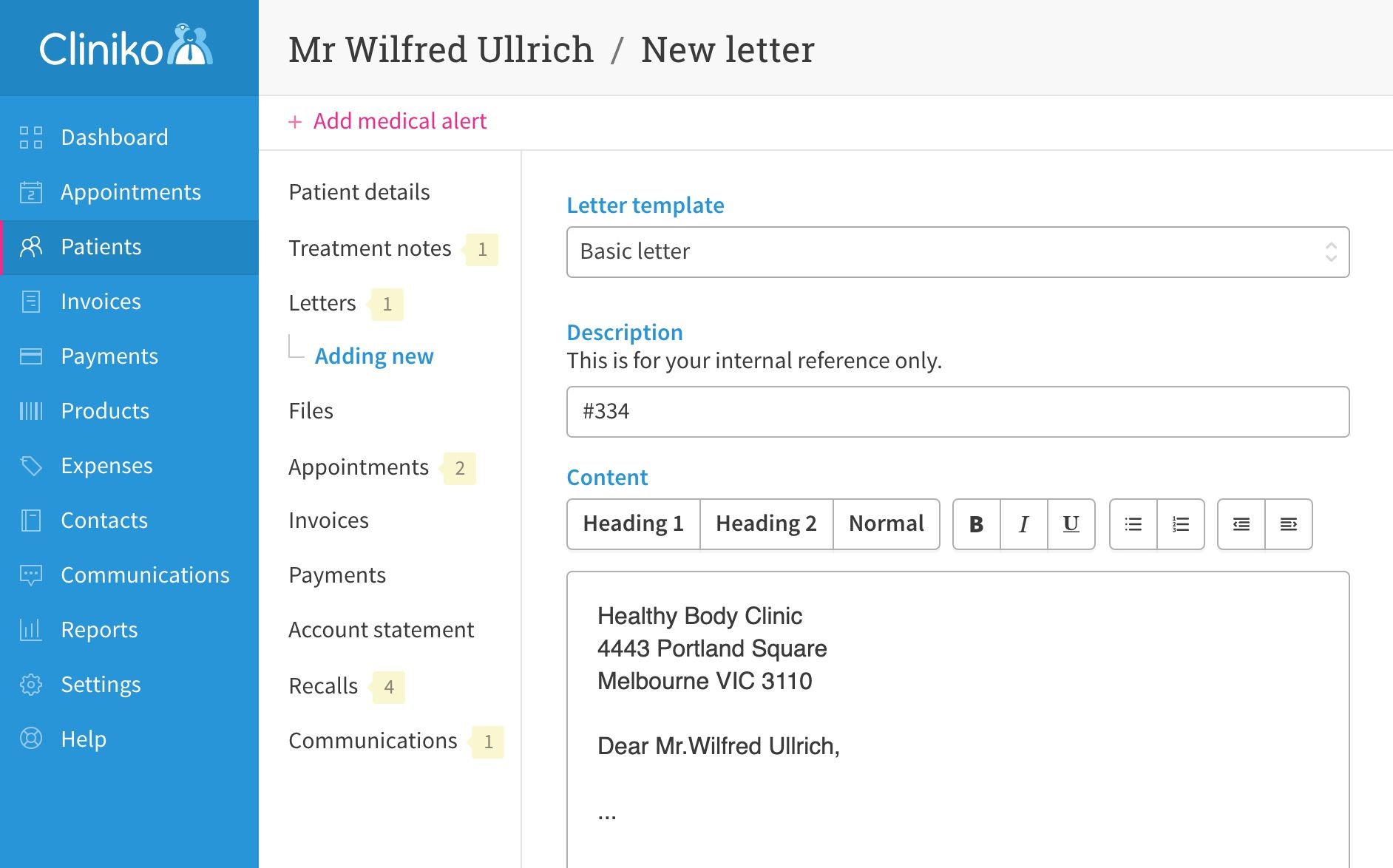
Task: Underline the selected letter text
Action: [x=1071, y=524]
